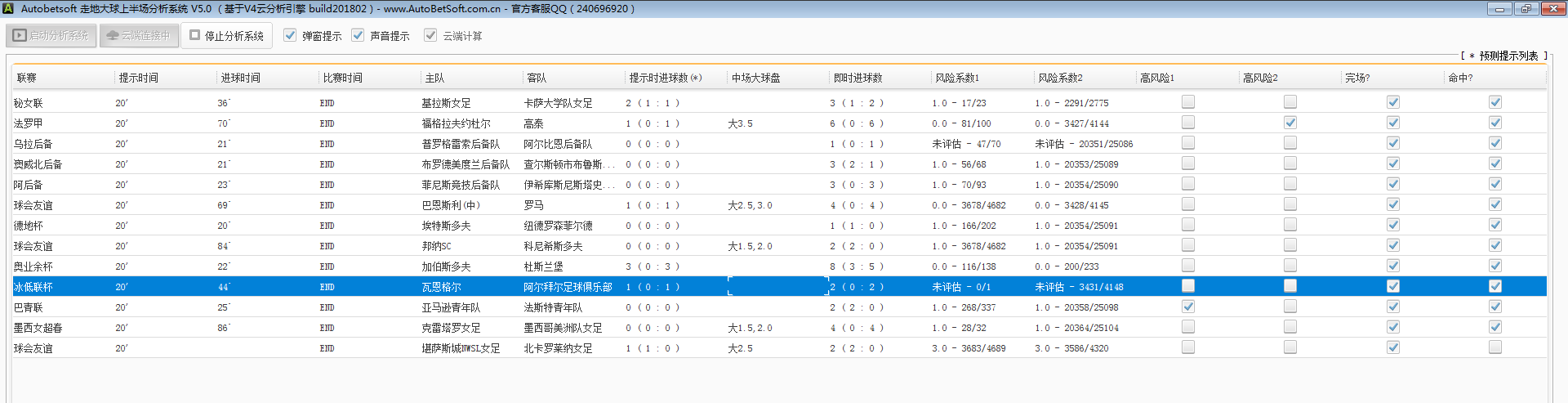Minimize the Autobetsoft window
This screenshot has height=403, width=1568.
[x=1499, y=9]
